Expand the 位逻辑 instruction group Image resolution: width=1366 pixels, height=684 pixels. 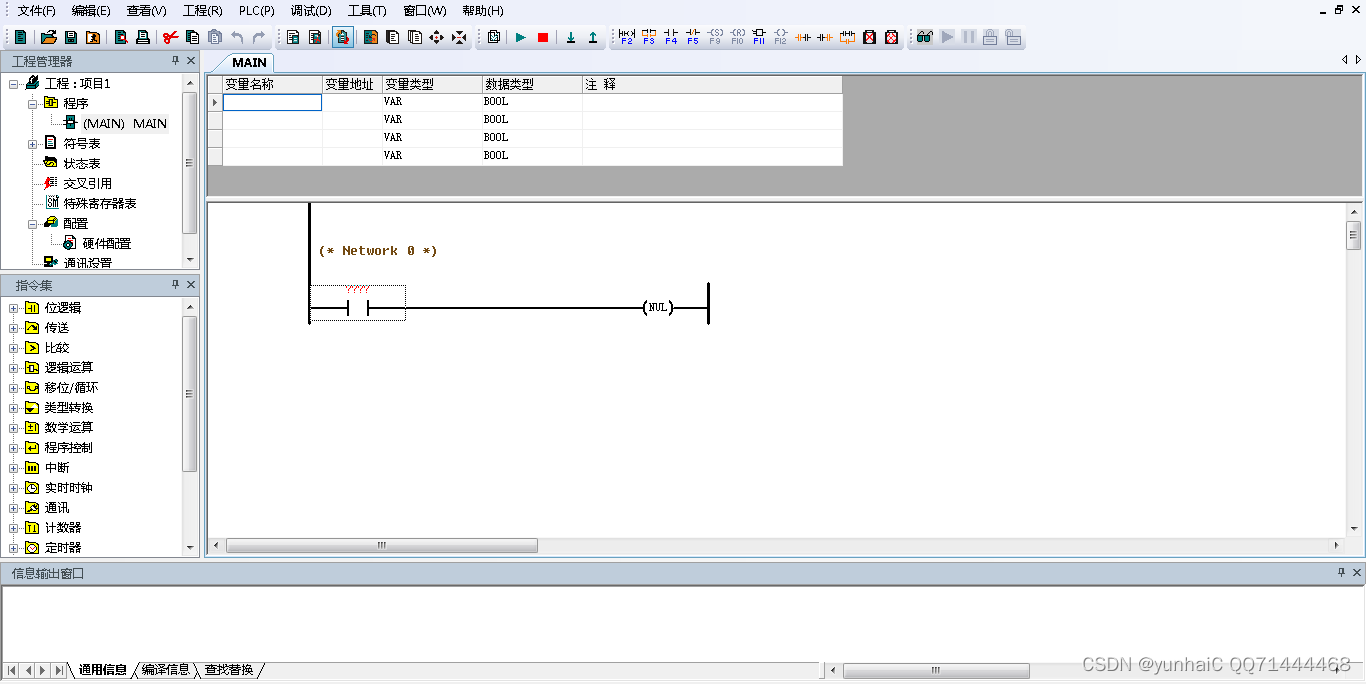click(14, 308)
